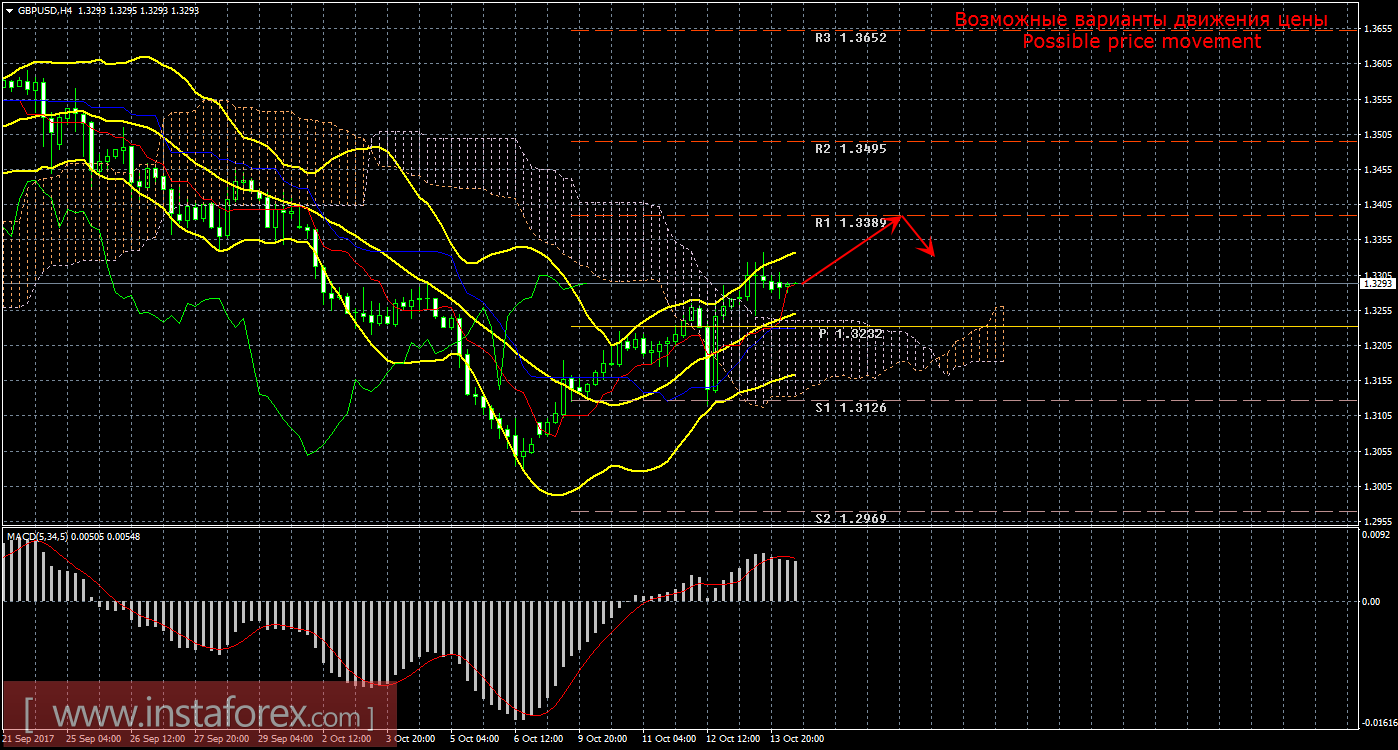Click the 21 Sep 2017 date label

tap(28, 739)
